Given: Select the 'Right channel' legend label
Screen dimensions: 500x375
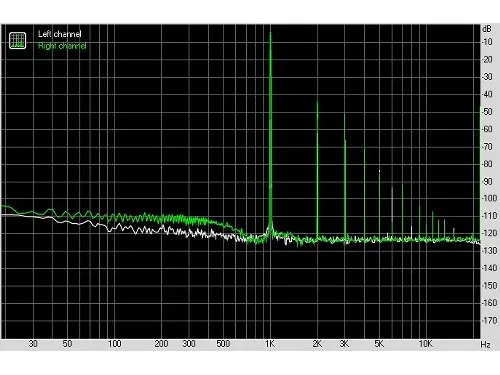Looking at the screenshot, I should [62, 46].
